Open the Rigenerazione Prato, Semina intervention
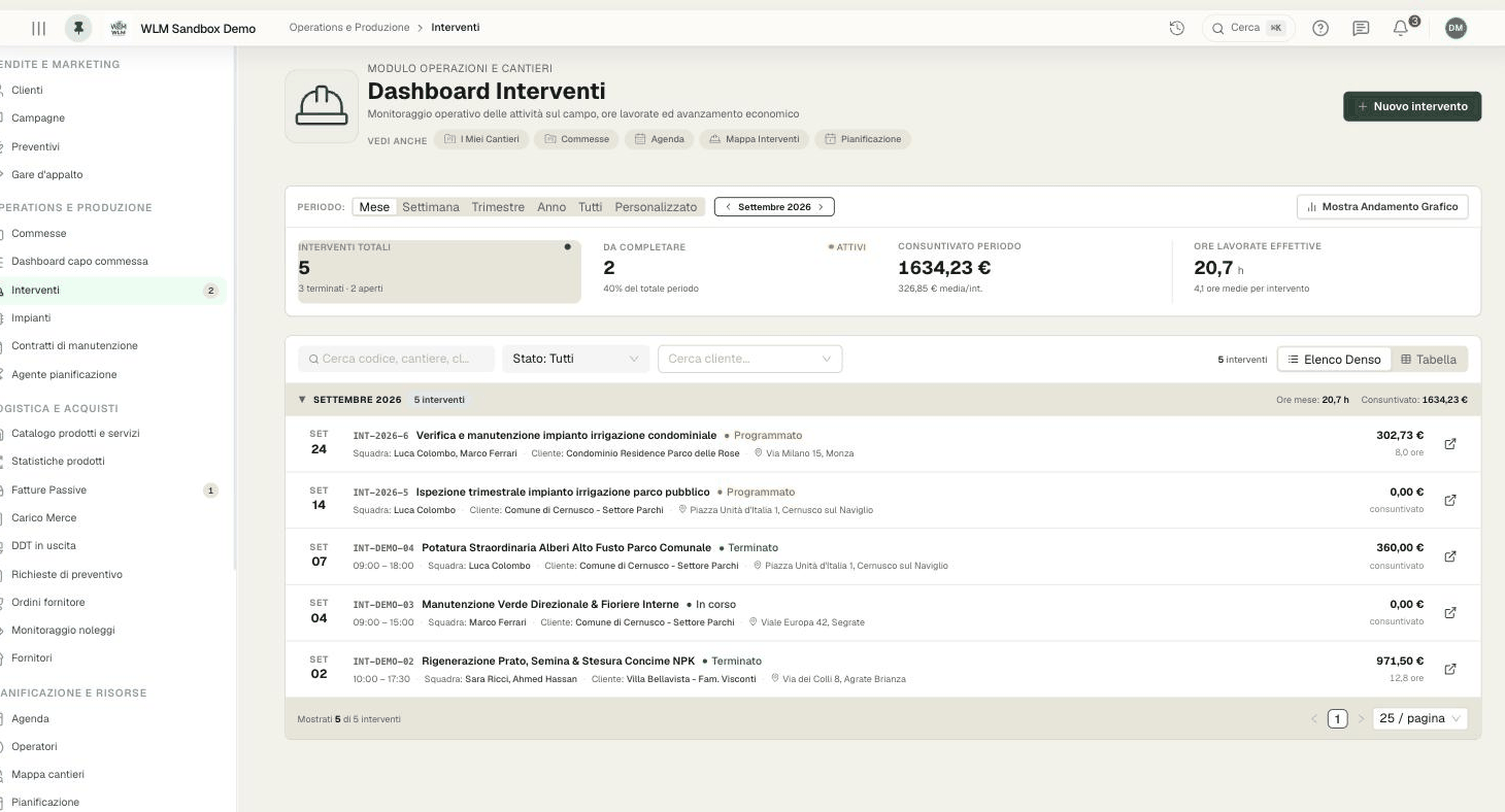The width and height of the screenshot is (1505, 812). click(x=558, y=661)
